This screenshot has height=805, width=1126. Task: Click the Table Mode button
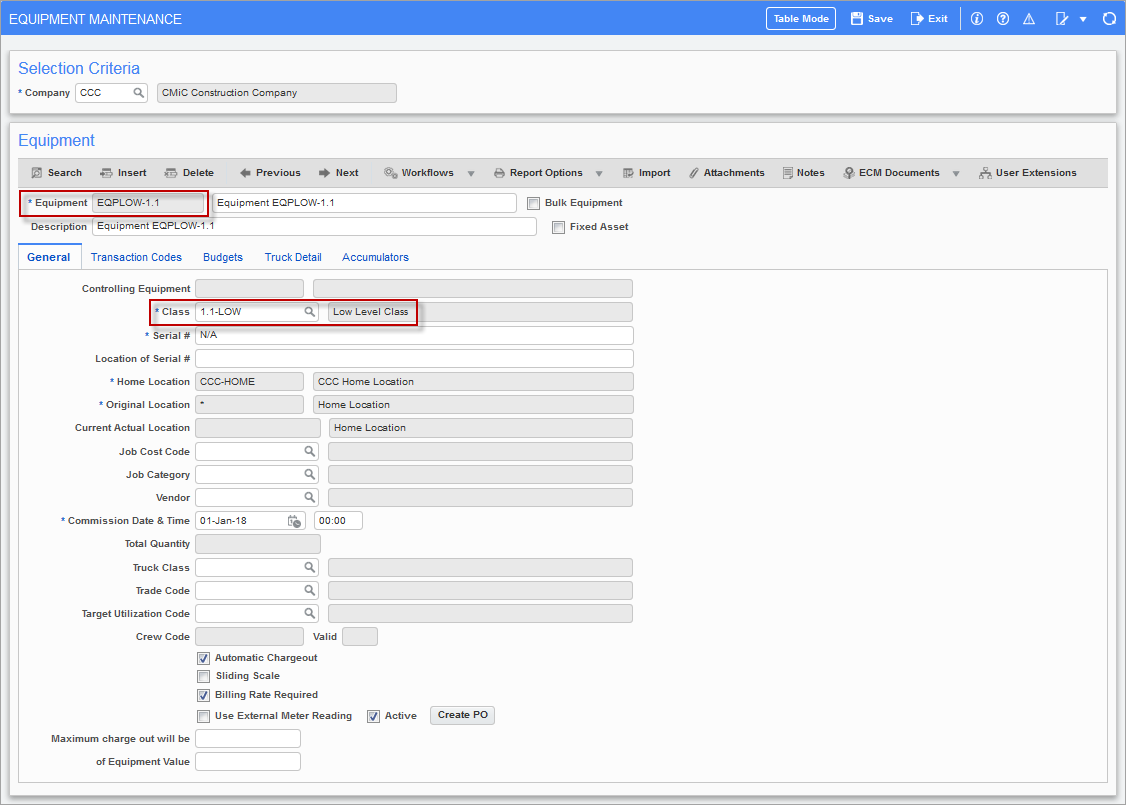pyautogui.click(x=801, y=19)
